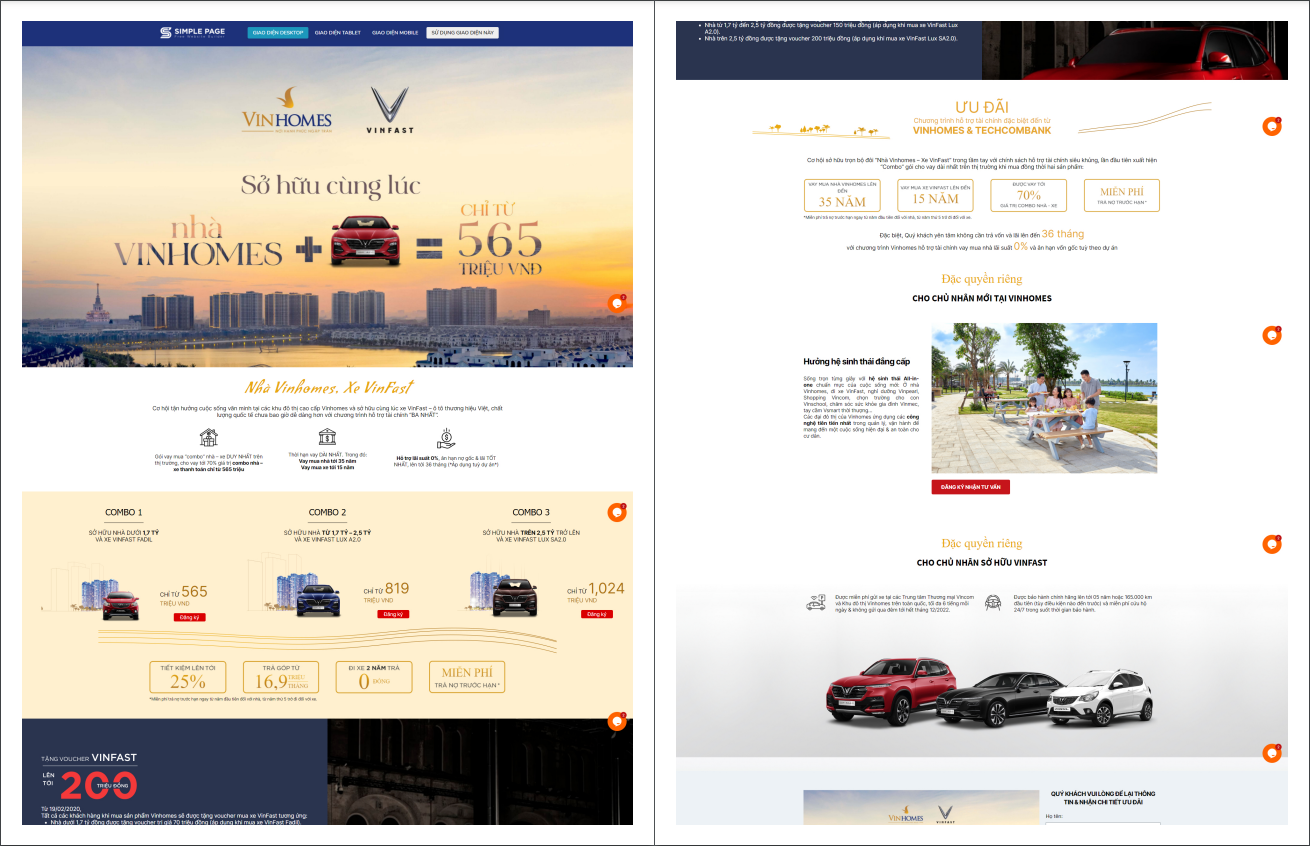Screen dimensions: 1310x846
Task: Click the '36 tháng' highlighted text
Action: (1062, 233)
